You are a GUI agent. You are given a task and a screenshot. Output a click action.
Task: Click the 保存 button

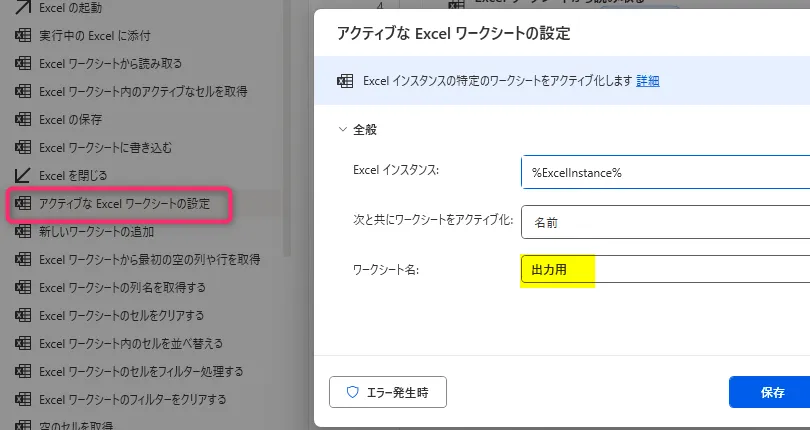pyautogui.click(x=772, y=392)
